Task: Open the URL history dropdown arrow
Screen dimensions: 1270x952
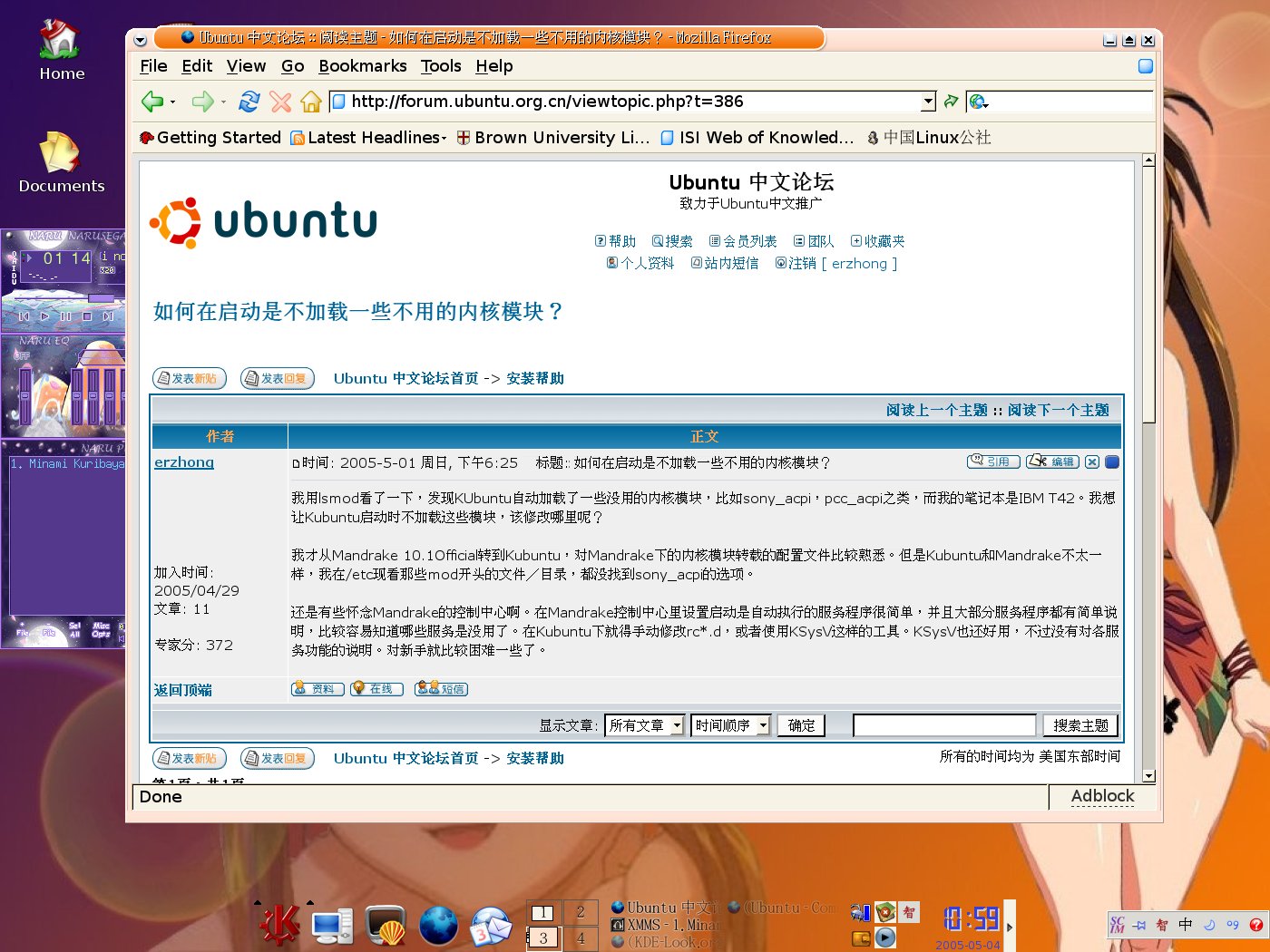Action: [928, 102]
